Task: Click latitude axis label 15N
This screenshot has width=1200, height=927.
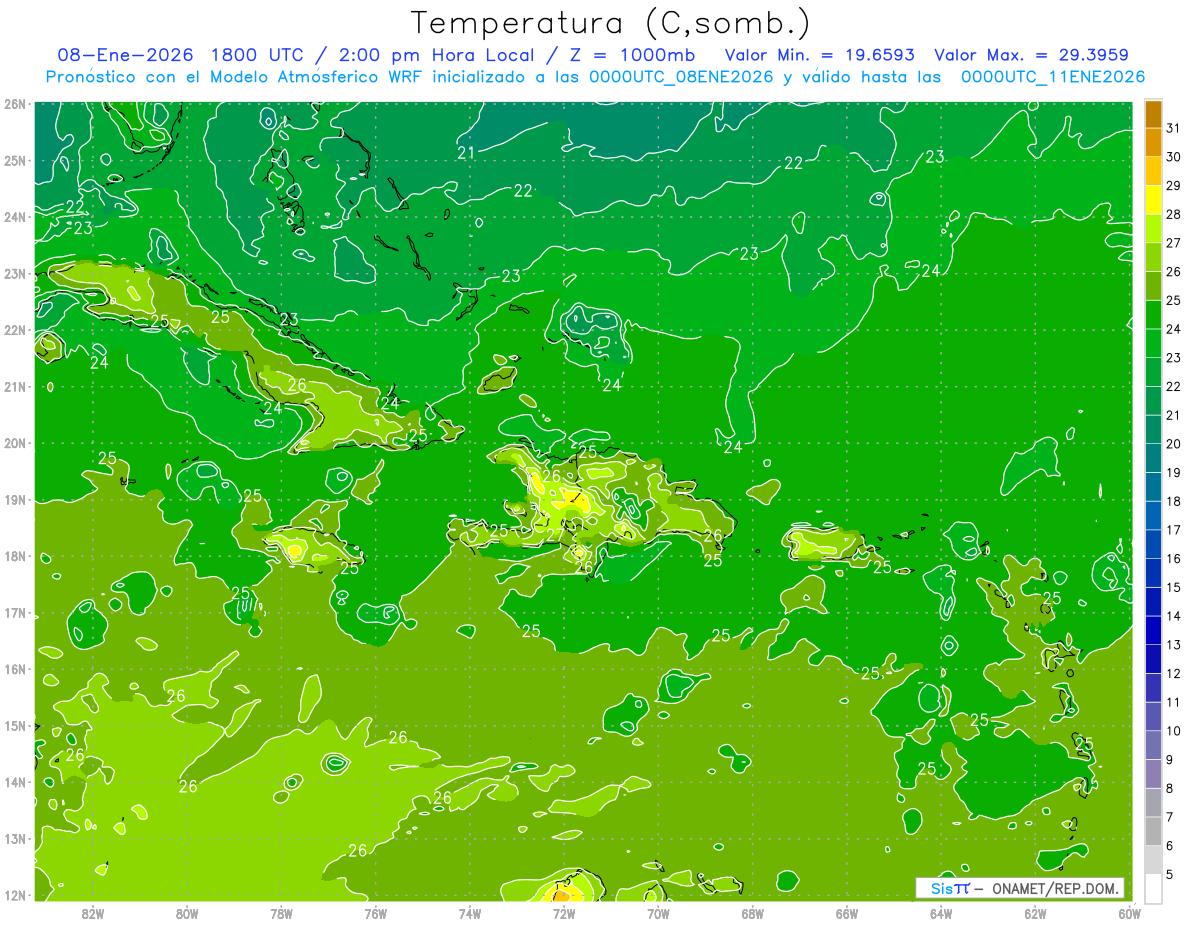Action: [x=14, y=726]
